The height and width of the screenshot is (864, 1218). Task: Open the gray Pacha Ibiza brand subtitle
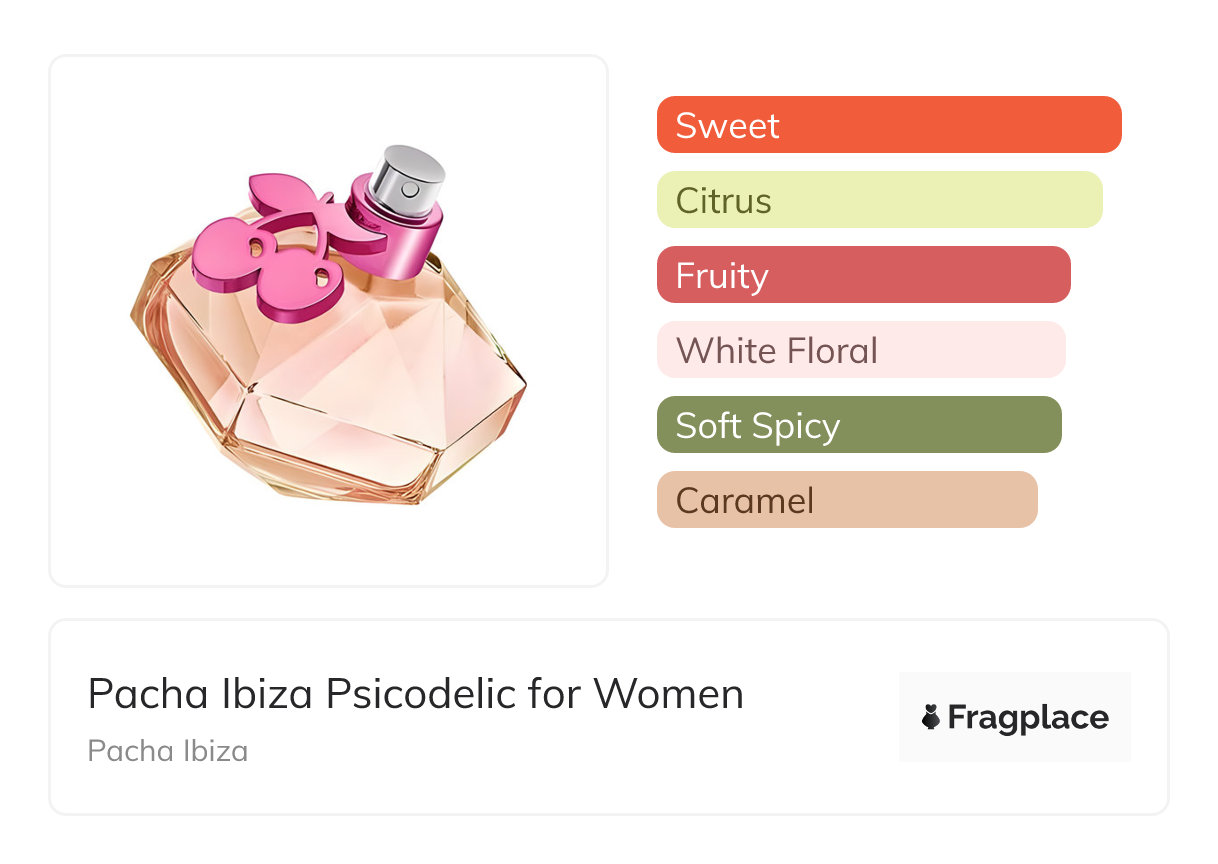tap(168, 751)
